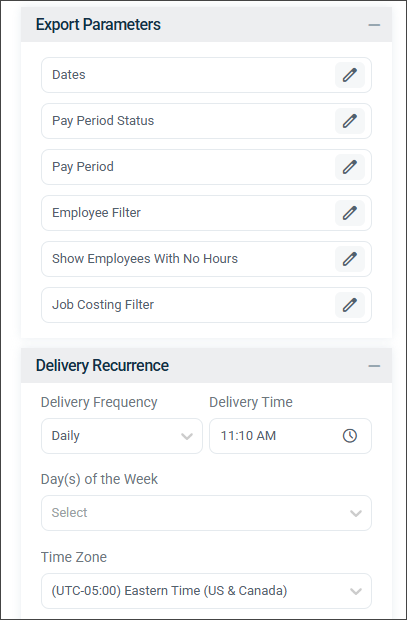
Task: Collapse the Export Parameters section
Action: tap(374, 25)
